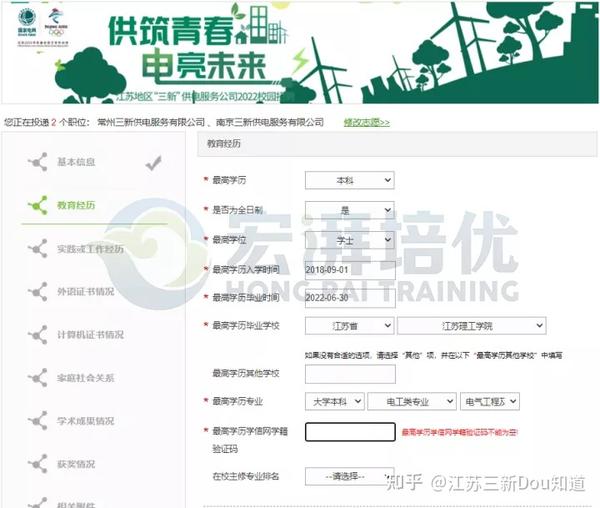The width and height of the screenshot is (600, 508).
Task: Click the checkmark next to 基本信息
Action: pyautogui.click(x=153, y=163)
